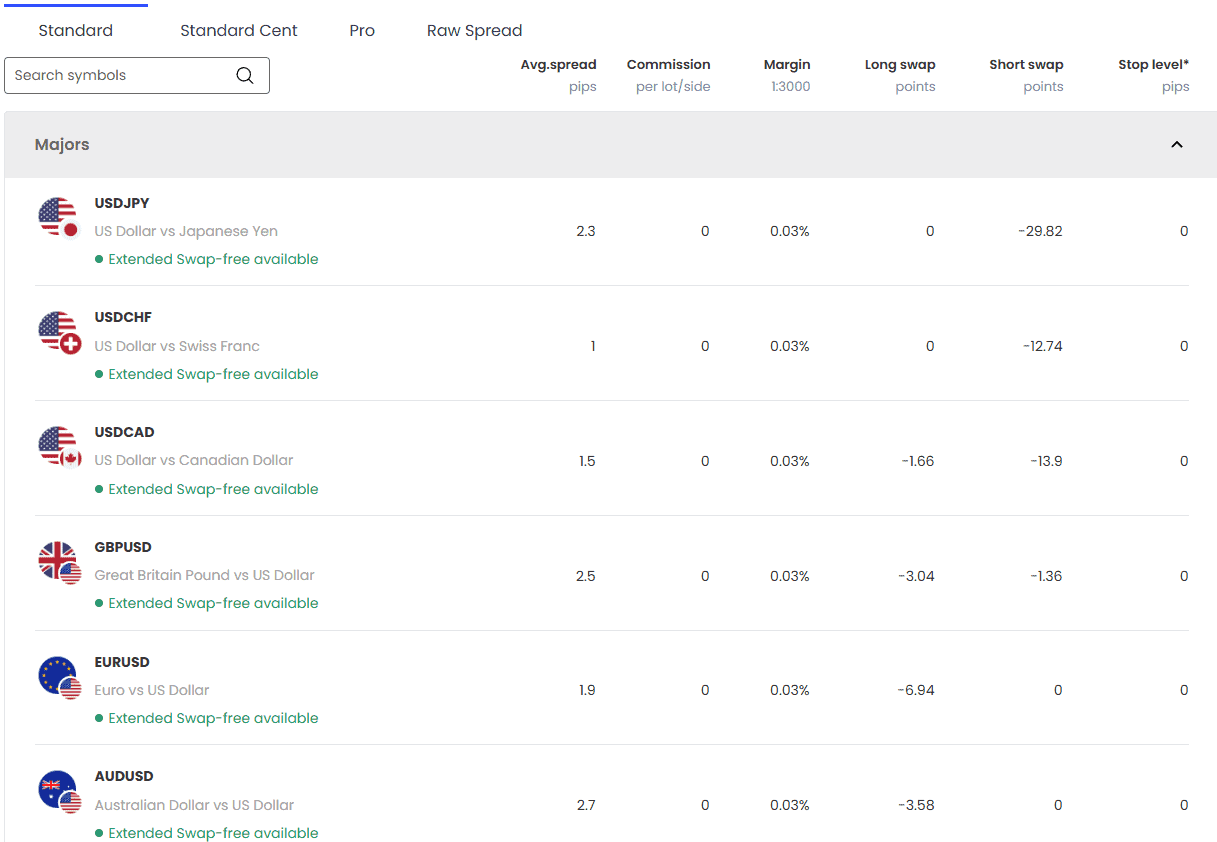Click AUDUSD Extended Swap-free available label

pos(207,833)
